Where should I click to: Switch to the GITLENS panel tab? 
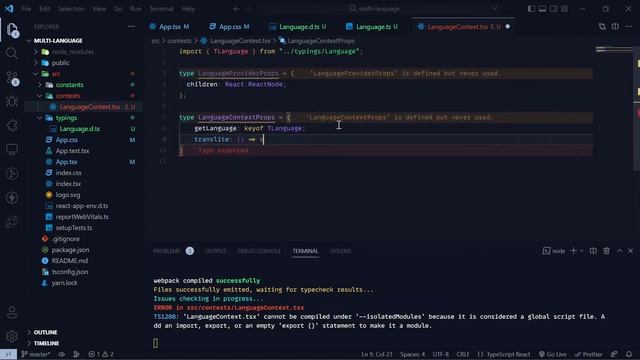340,251
